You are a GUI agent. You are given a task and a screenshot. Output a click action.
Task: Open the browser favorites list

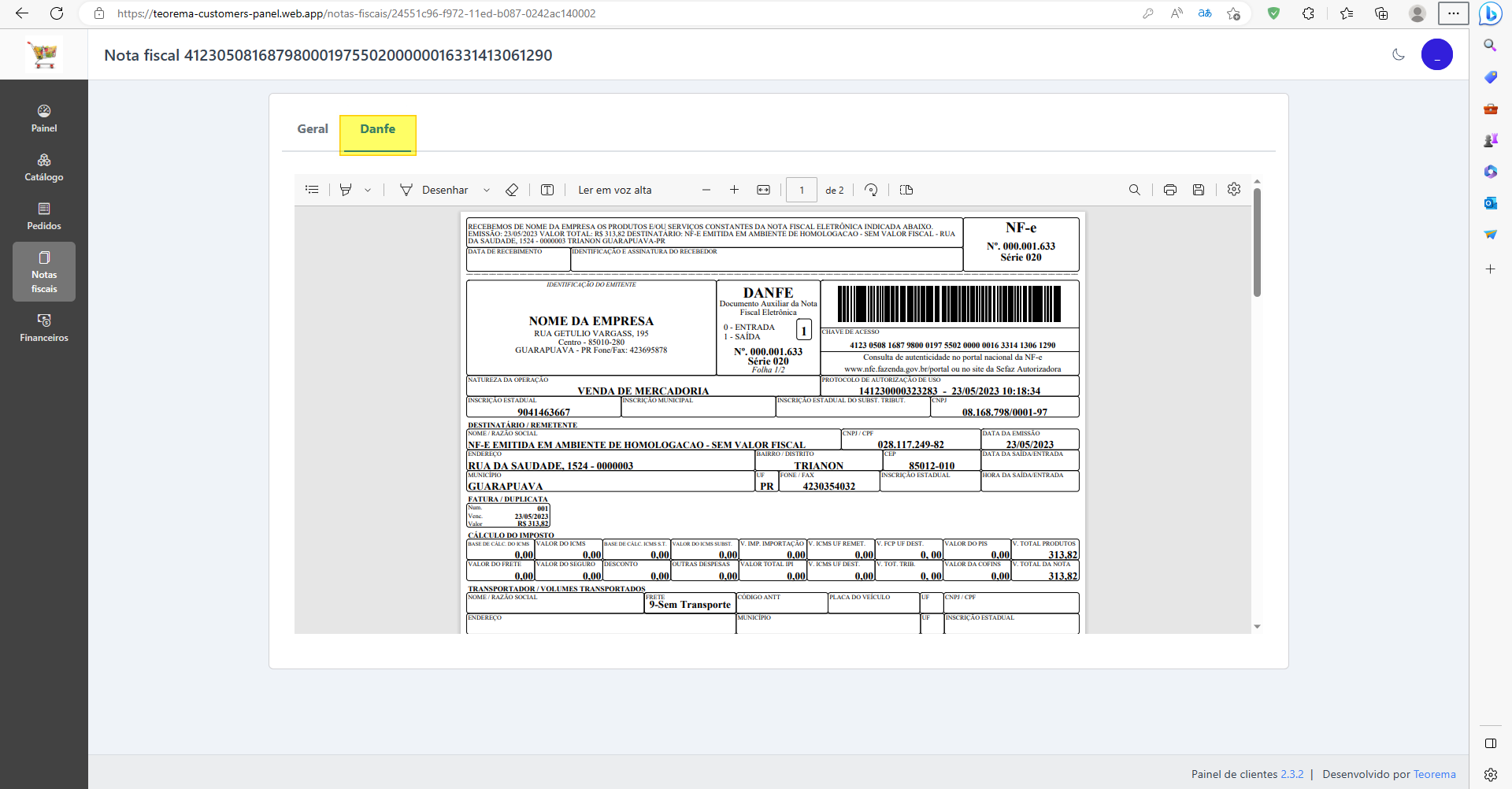(x=1347, y=13)
